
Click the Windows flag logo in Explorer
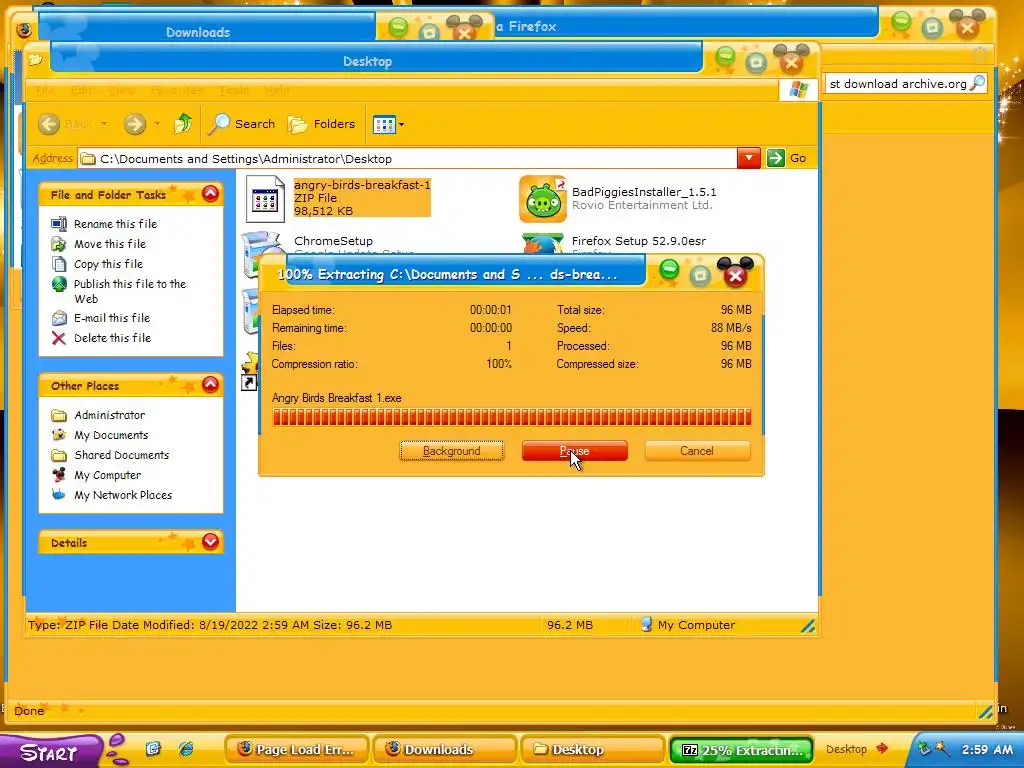[798, 89]
